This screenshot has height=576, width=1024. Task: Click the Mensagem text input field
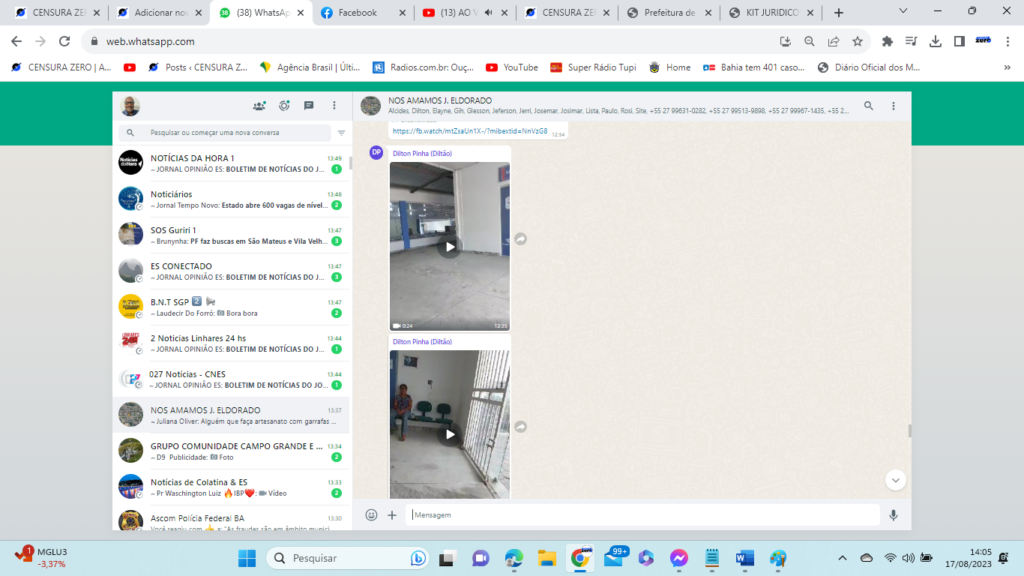640,515
